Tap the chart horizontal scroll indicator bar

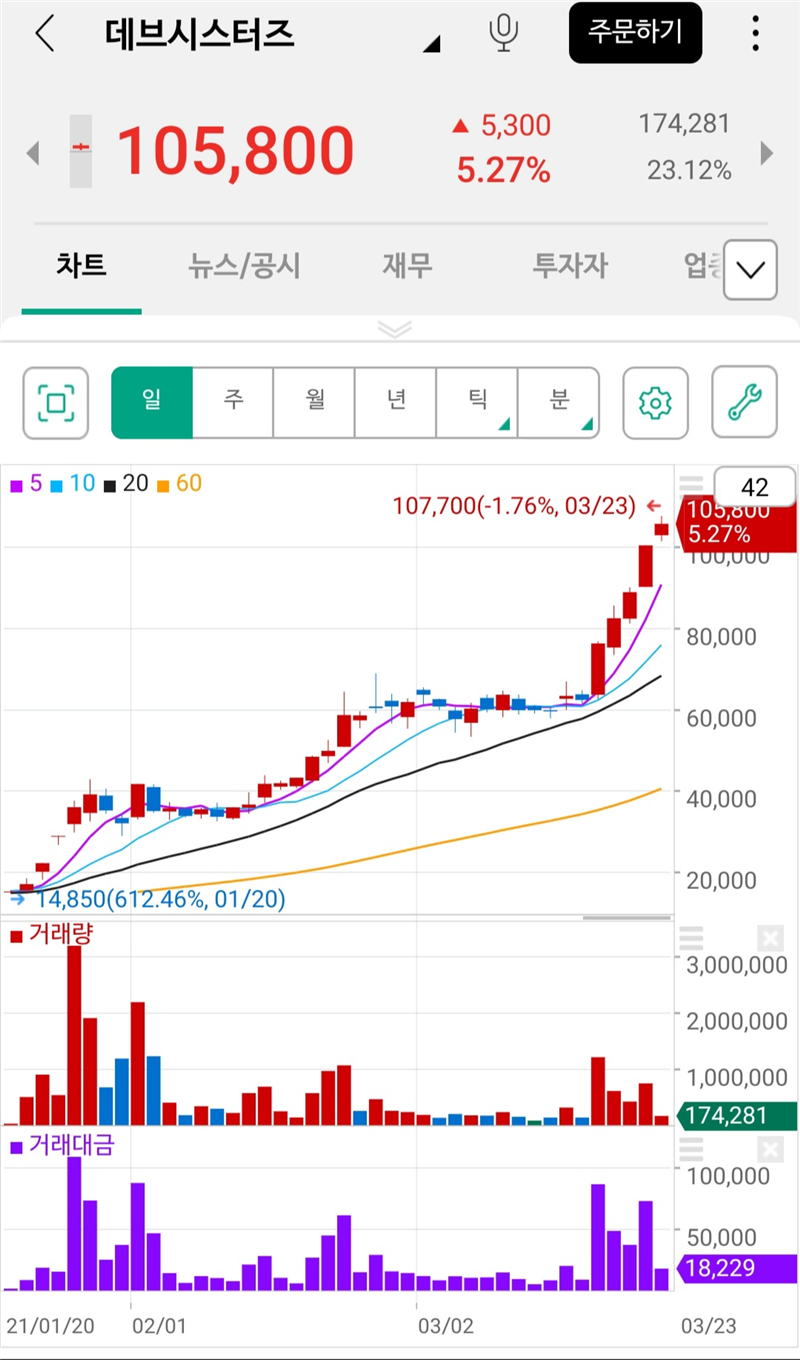pos(626,917)
